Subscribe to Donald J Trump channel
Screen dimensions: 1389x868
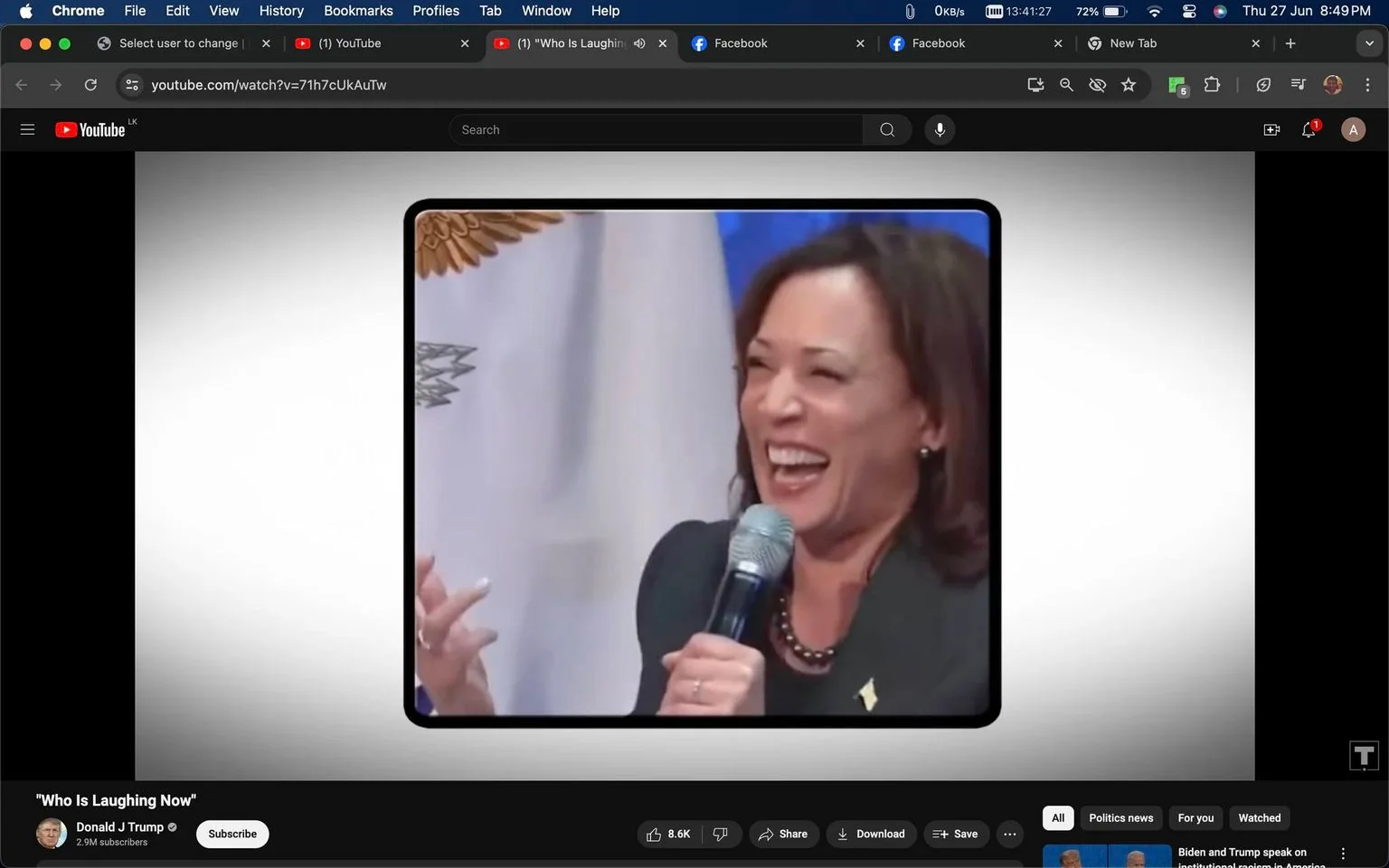tap(232, 834)
